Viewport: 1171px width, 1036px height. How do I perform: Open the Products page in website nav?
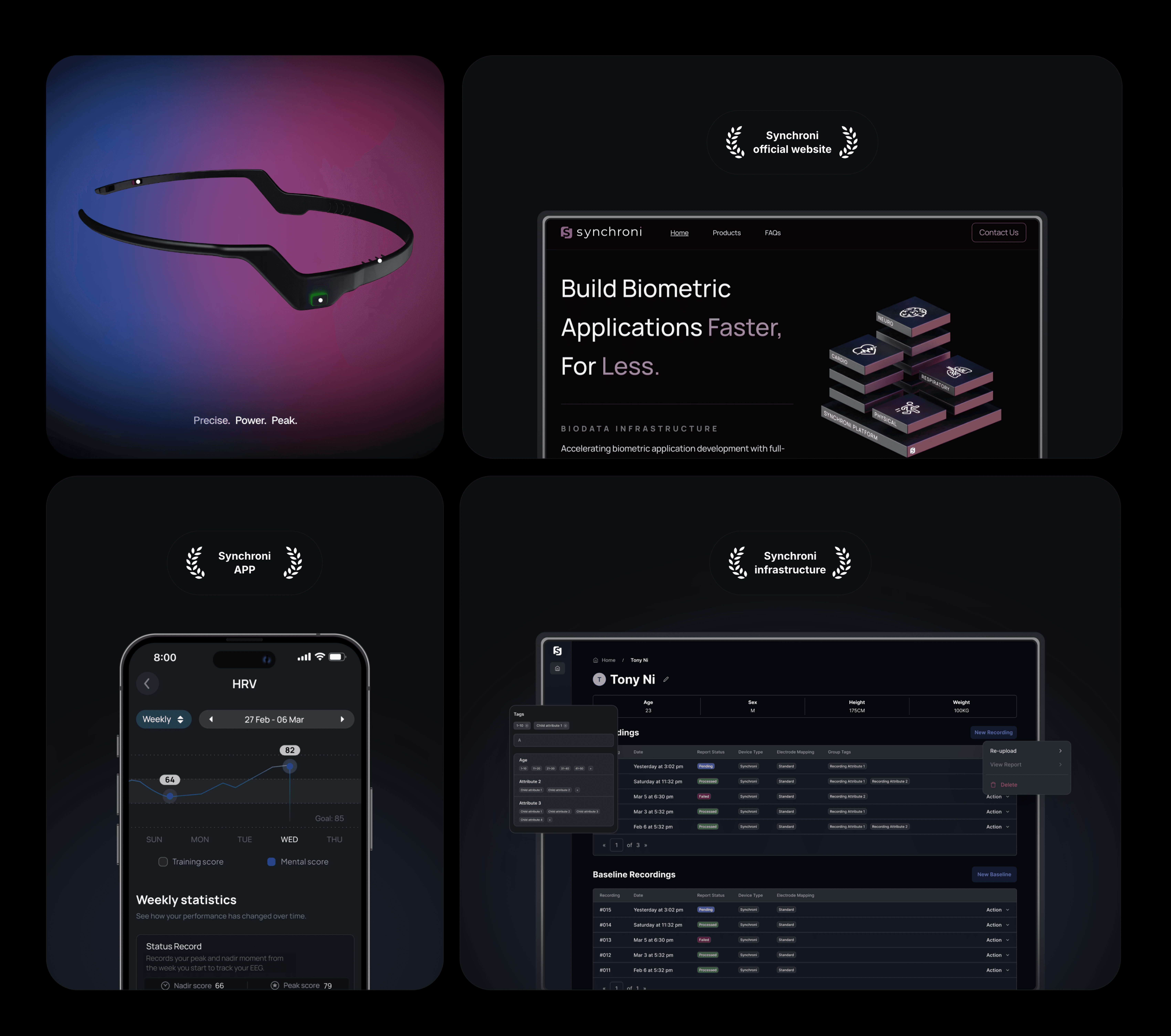point(726,233)
